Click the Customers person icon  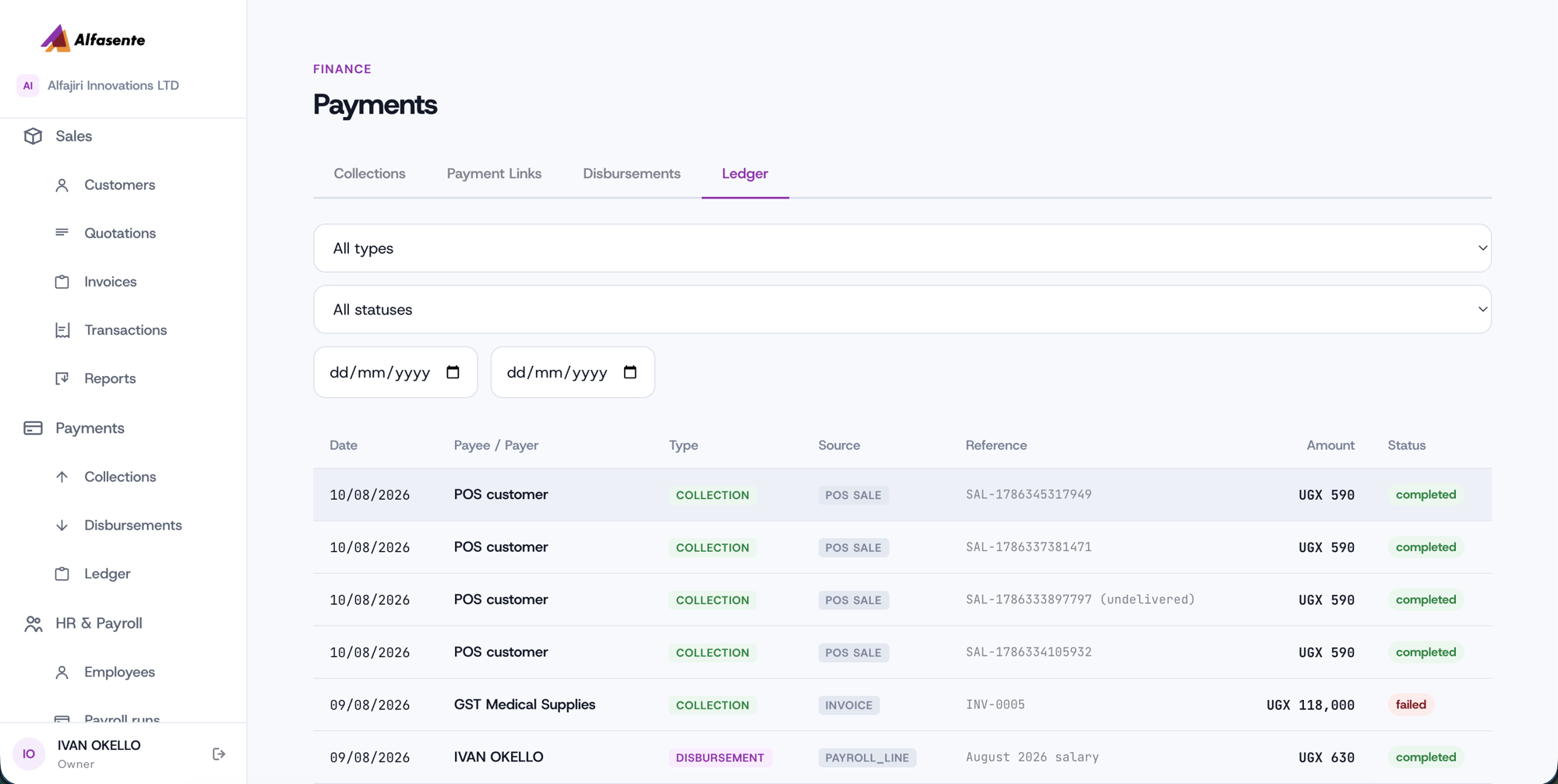tap(62, 185)
